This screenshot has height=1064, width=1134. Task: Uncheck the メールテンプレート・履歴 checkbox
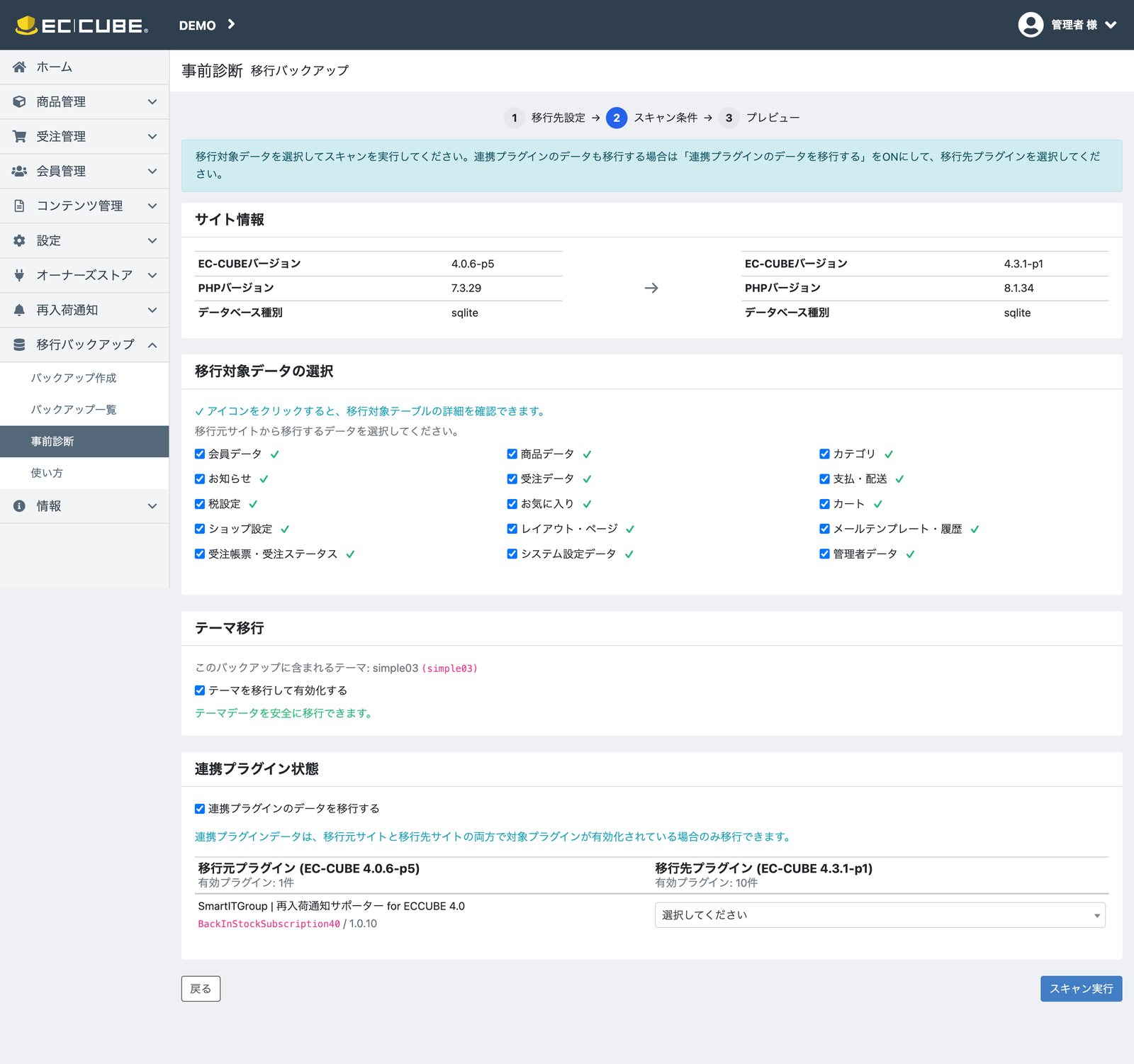[824, 529]
